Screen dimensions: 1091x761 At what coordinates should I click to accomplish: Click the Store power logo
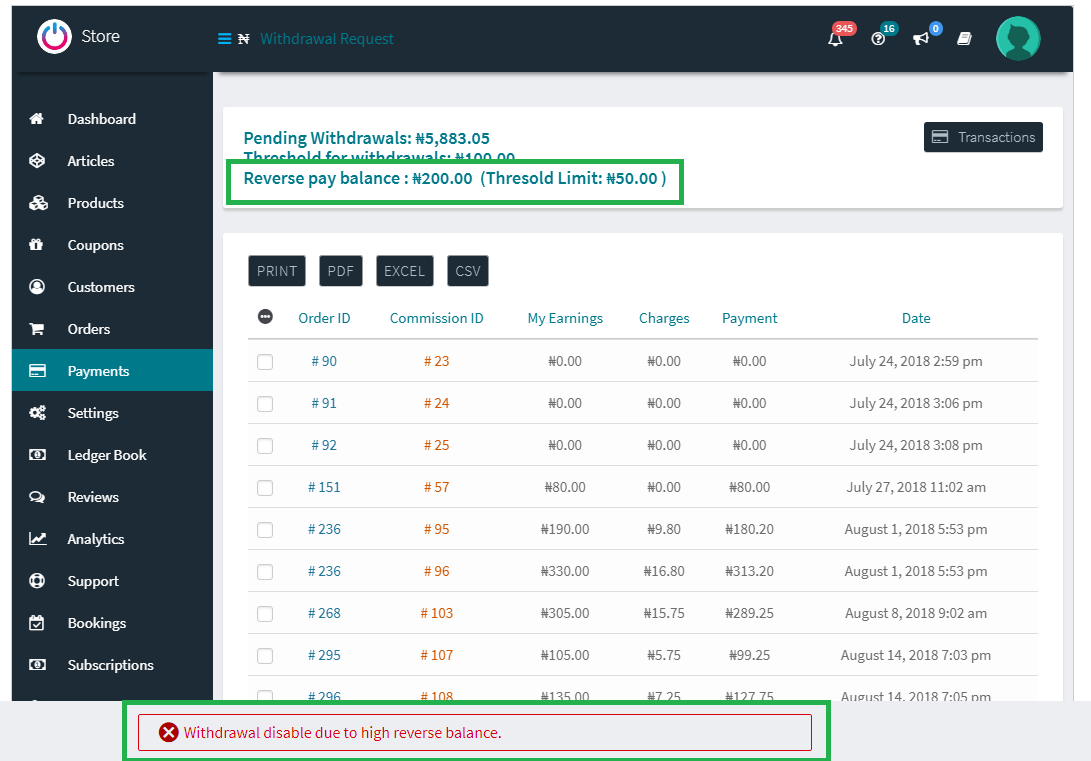(54, 37)
